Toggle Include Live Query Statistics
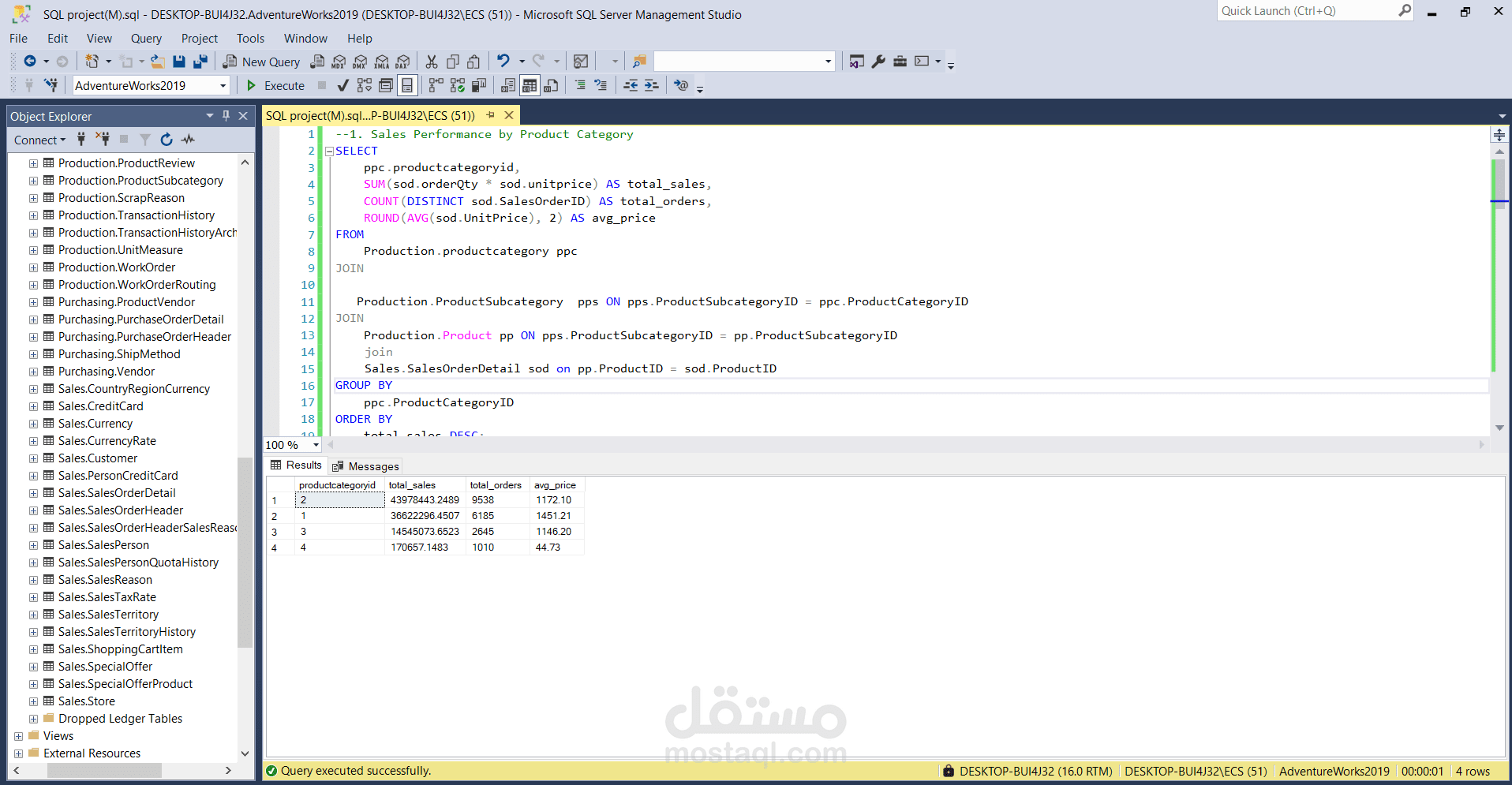 457,85
